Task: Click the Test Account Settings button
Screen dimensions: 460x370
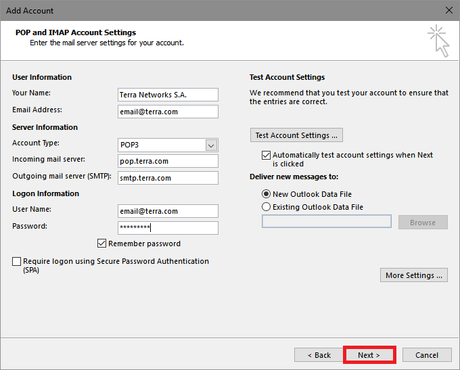Action: [x=296, y=135]
